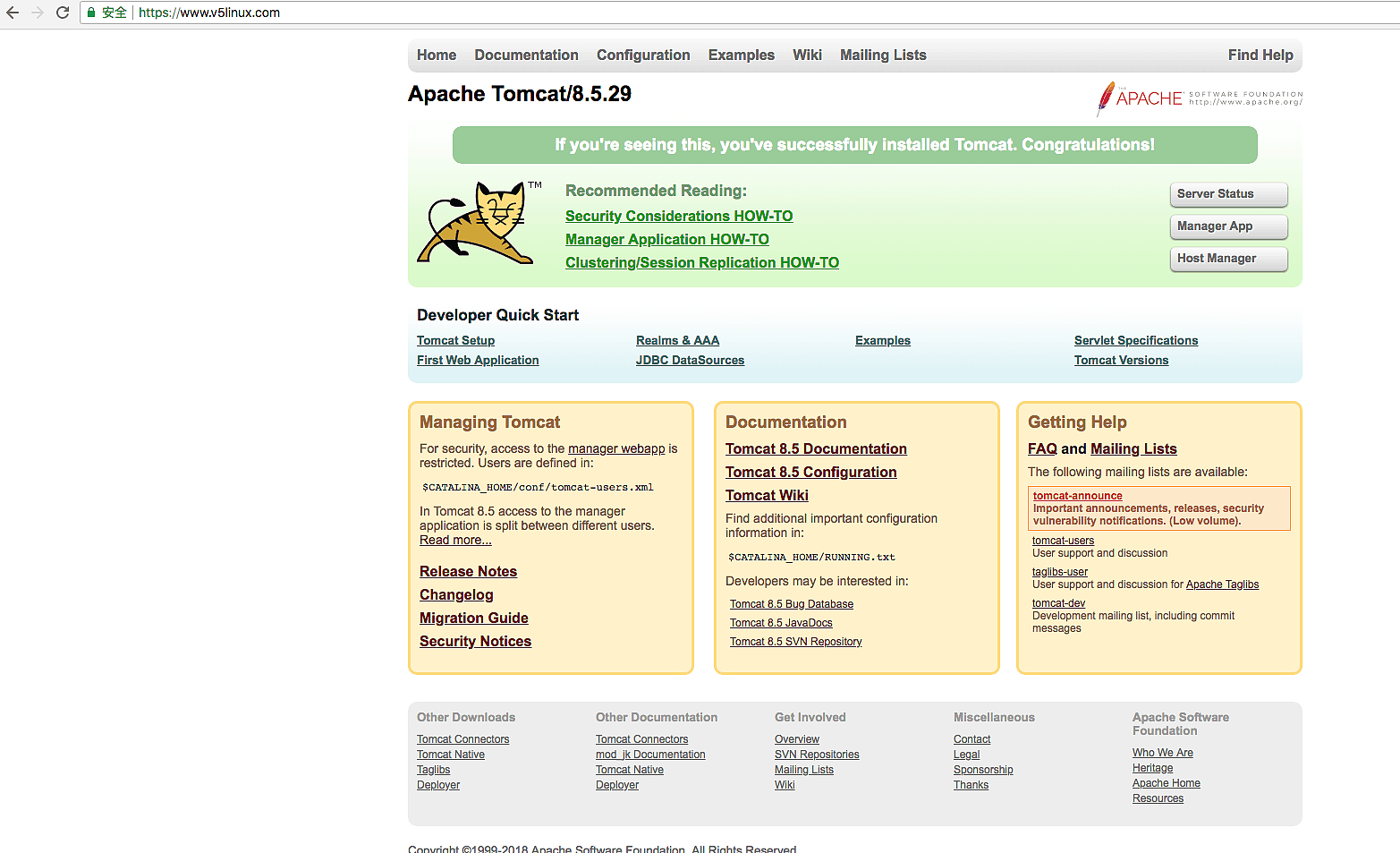
Task: Open the First Web Application link
Action: (478, 361)
